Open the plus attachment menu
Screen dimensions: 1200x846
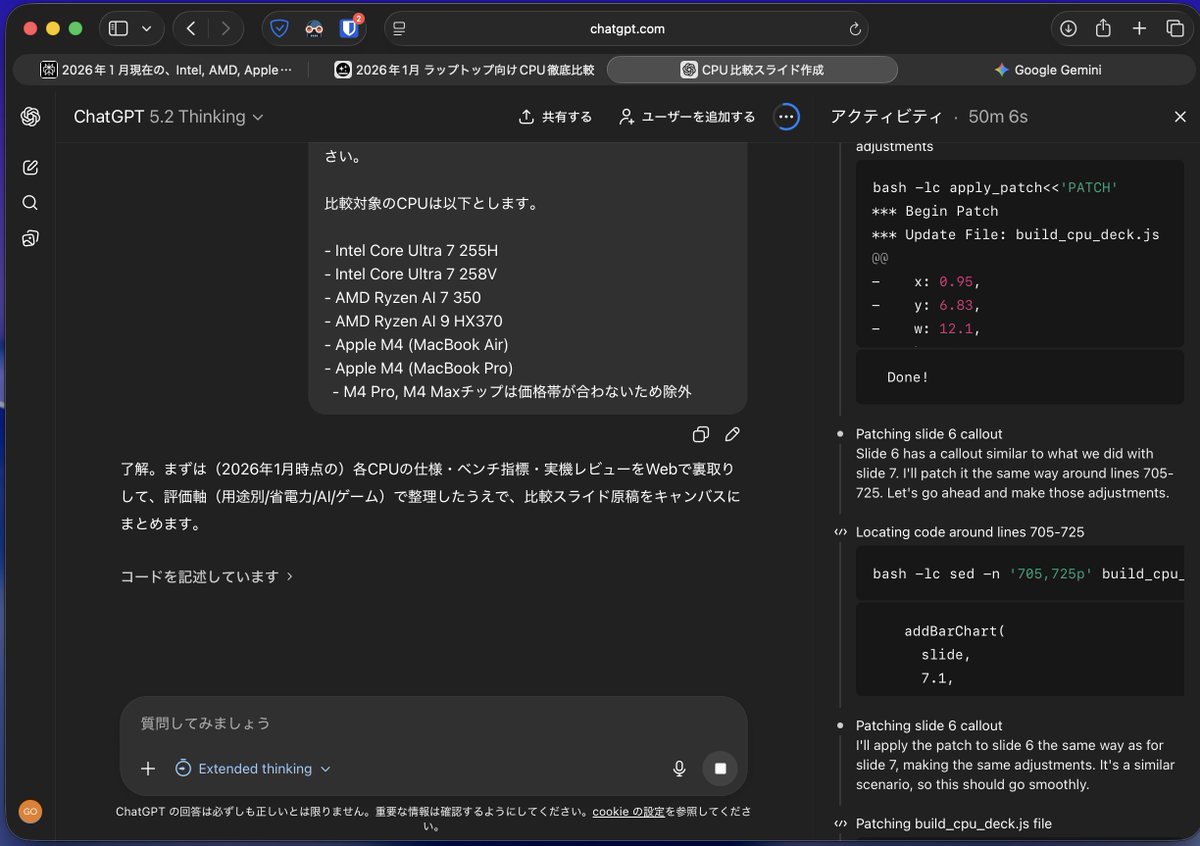coord(148,769)
